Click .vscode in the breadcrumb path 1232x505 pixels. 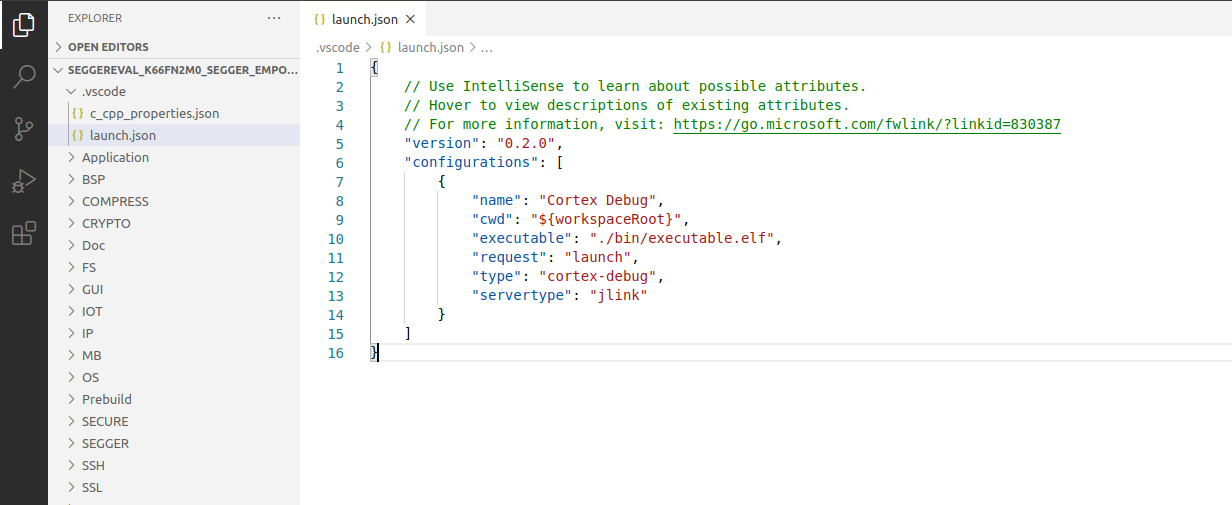click(337, 47)
